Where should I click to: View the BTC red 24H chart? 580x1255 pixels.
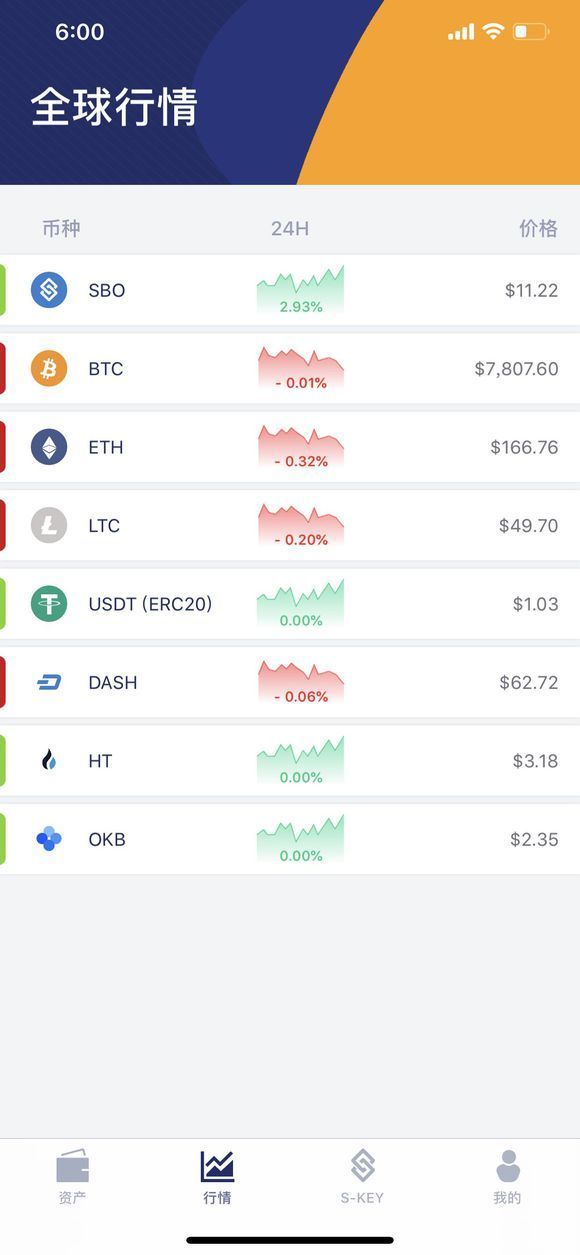point(300,368)
